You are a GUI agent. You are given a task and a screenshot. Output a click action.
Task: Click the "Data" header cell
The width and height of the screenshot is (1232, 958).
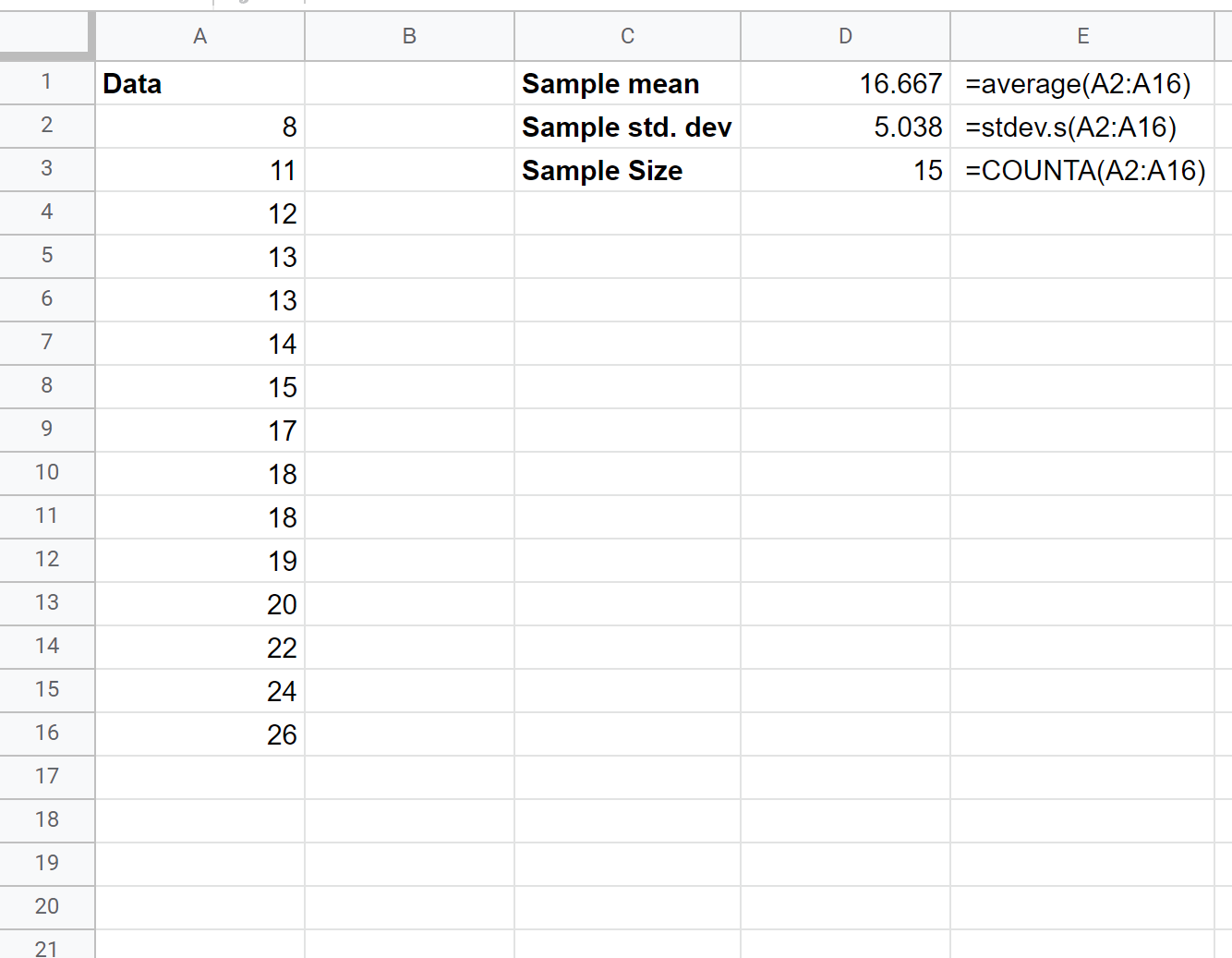tap(199, 84)
